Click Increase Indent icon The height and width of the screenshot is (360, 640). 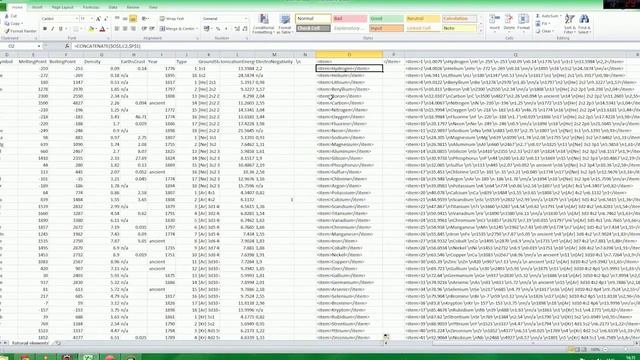[x=152, y=29]
